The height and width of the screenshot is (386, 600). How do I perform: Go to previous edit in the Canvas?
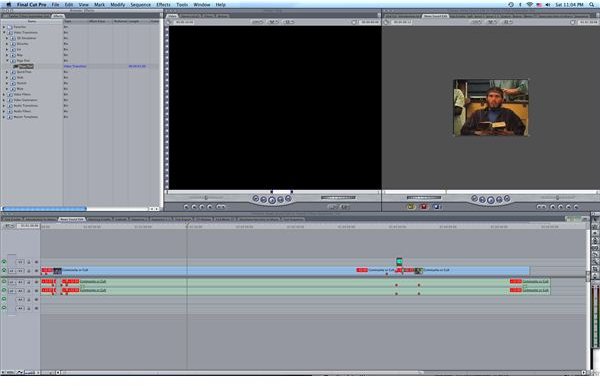pos(474,199)
